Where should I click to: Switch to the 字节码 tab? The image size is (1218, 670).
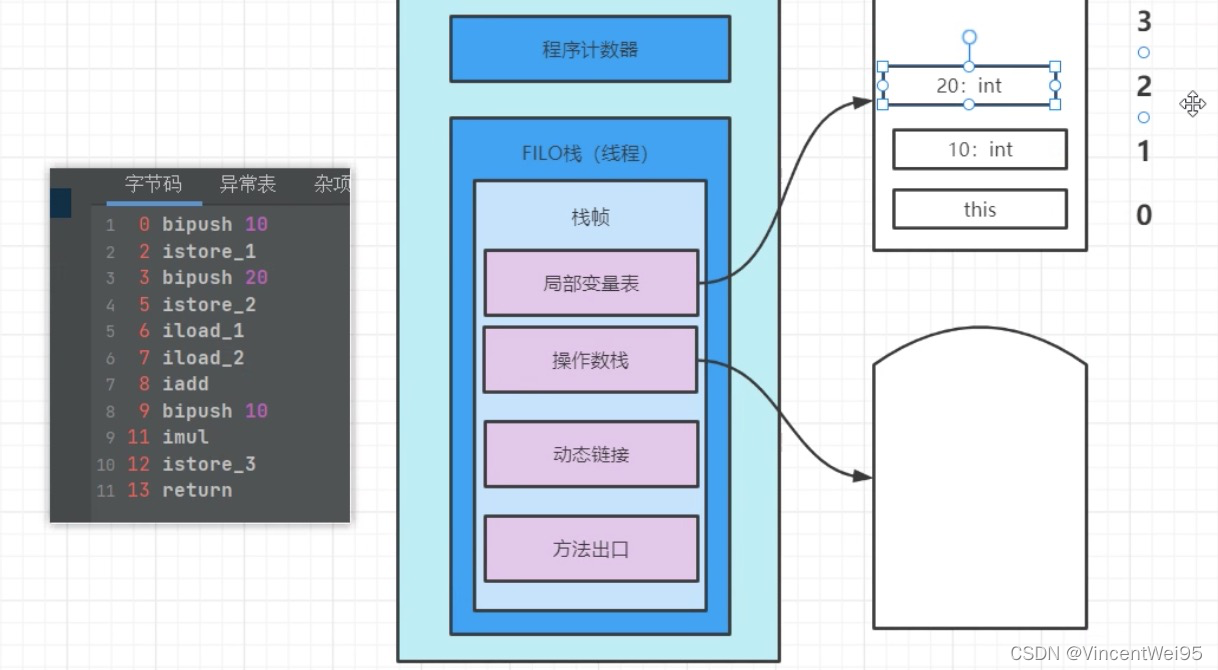click(155, 184)
